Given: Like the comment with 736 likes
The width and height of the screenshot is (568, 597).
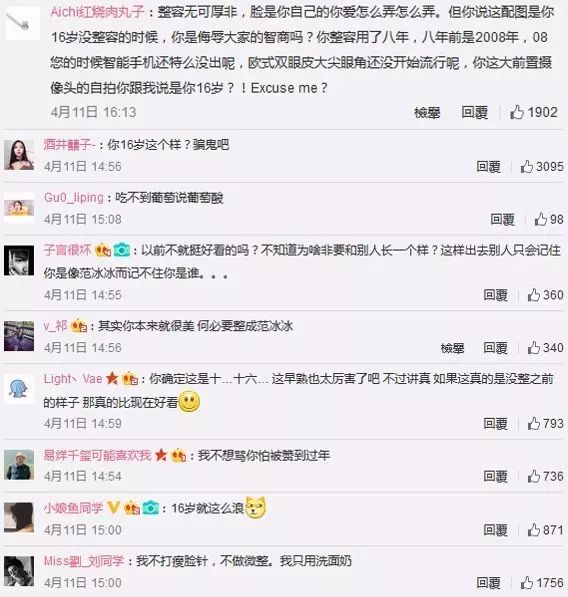Looking at the screenshot, I should tap(534, 476).
